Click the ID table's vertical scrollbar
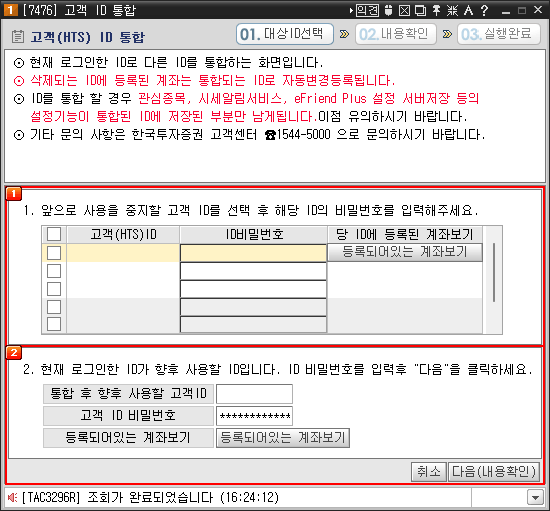The image size is (550, 511). click(x=494, y=280)
